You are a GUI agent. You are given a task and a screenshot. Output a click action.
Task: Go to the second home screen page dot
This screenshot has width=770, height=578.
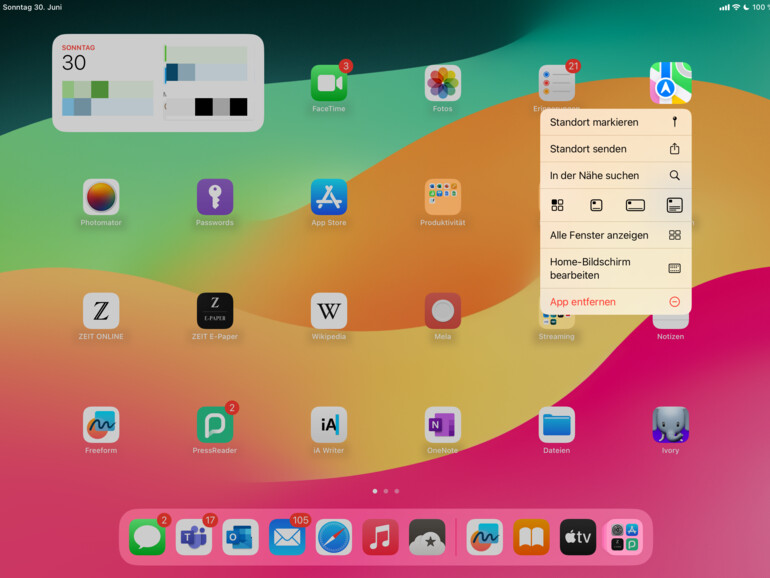pyautogui.click(x=386, y=491)
